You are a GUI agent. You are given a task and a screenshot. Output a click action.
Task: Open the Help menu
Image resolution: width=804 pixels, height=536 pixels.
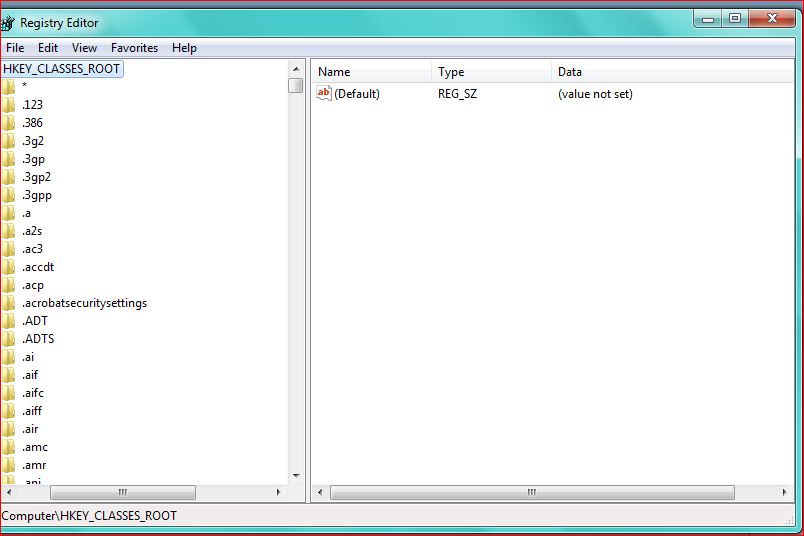coord(184,48)
